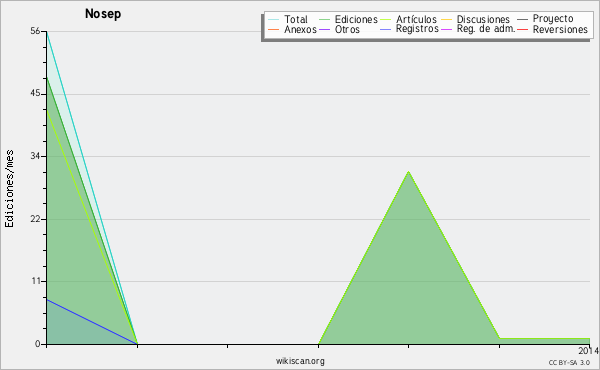
Task: Click the Discusiones legend entry
Action: (476, 20)
